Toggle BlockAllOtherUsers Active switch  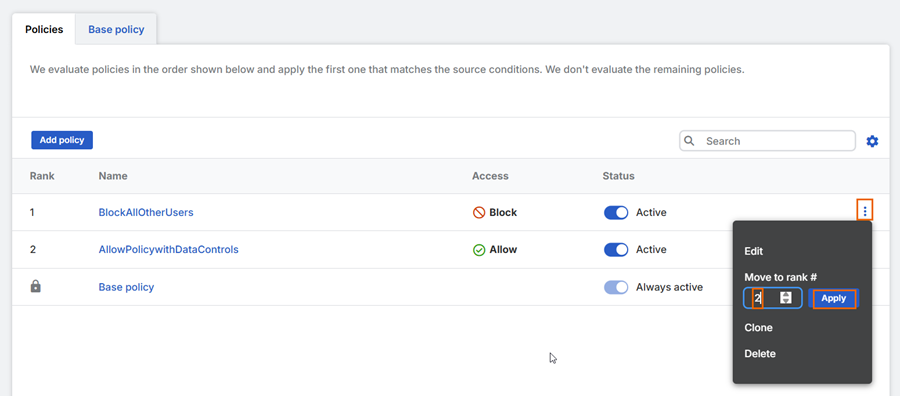click(x=616, y=213)
